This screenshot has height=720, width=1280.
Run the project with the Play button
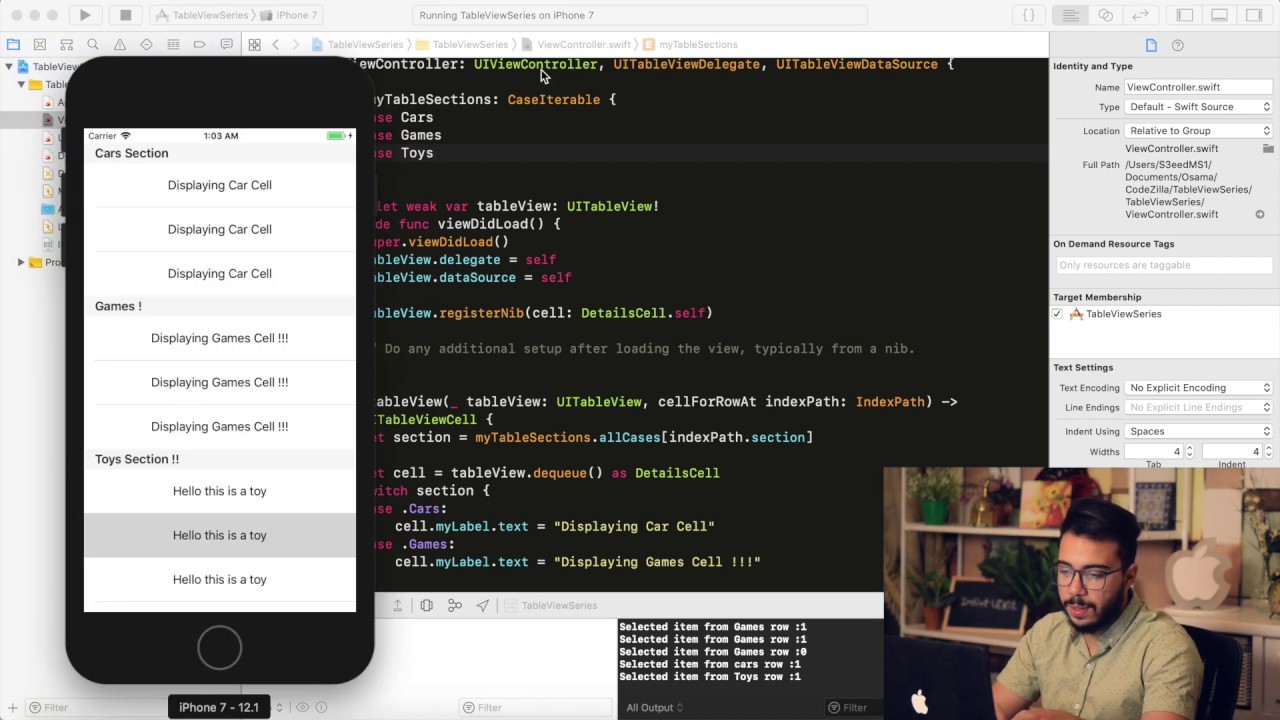coord(85,15)
